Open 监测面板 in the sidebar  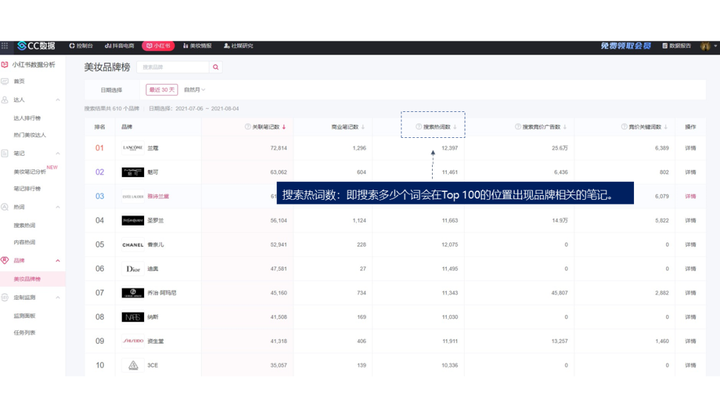coord(24,316)
